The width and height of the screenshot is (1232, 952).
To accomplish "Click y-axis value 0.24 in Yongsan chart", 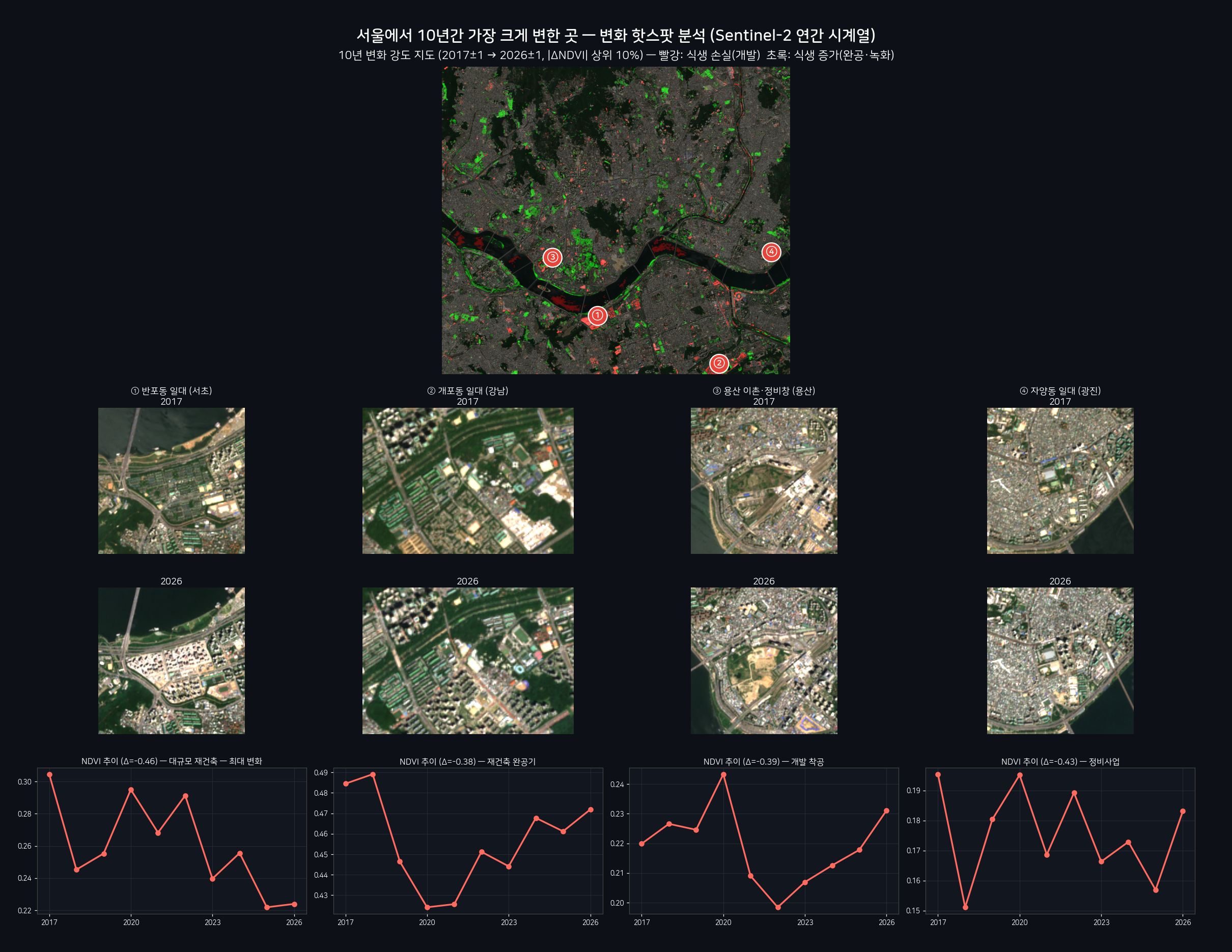I will 617,784.
